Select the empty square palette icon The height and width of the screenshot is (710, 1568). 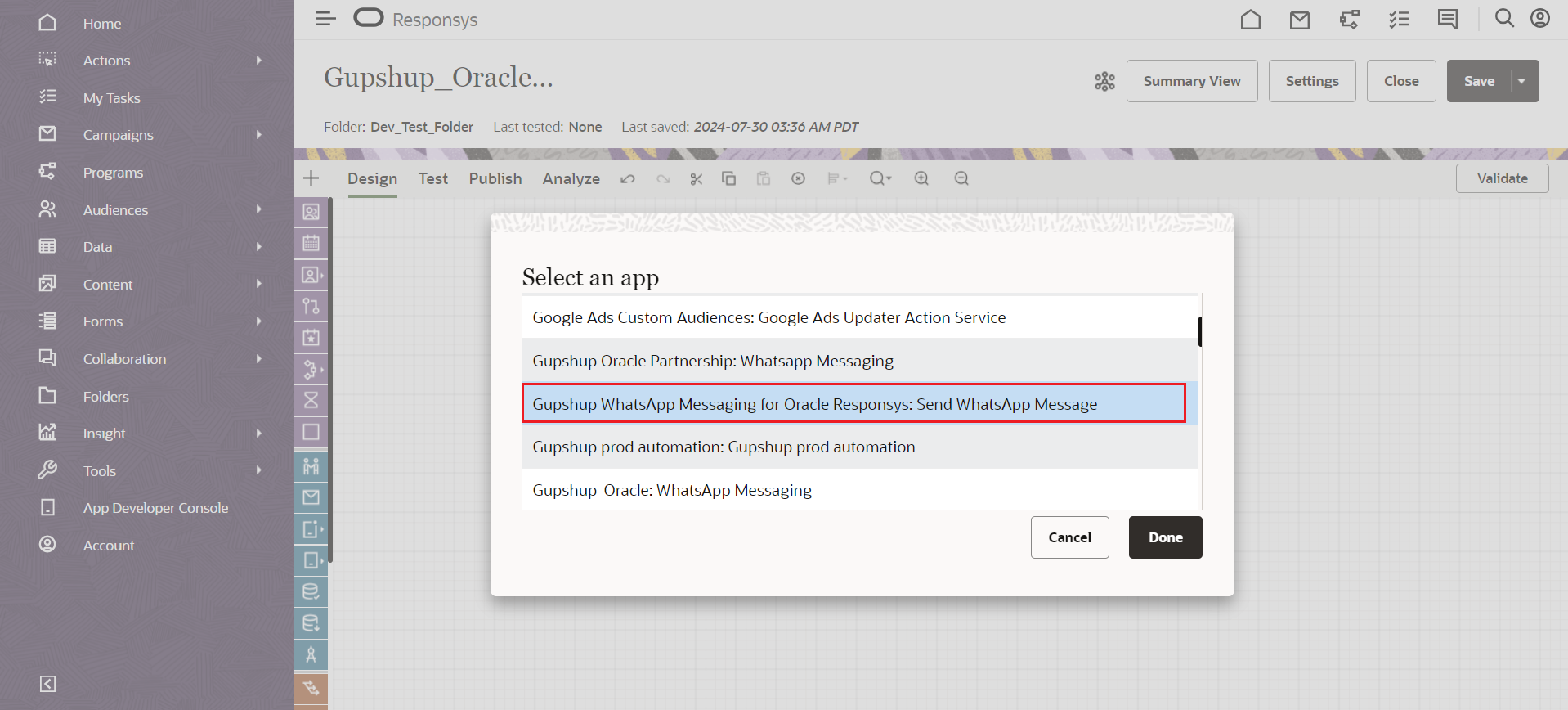click(311, 432)
